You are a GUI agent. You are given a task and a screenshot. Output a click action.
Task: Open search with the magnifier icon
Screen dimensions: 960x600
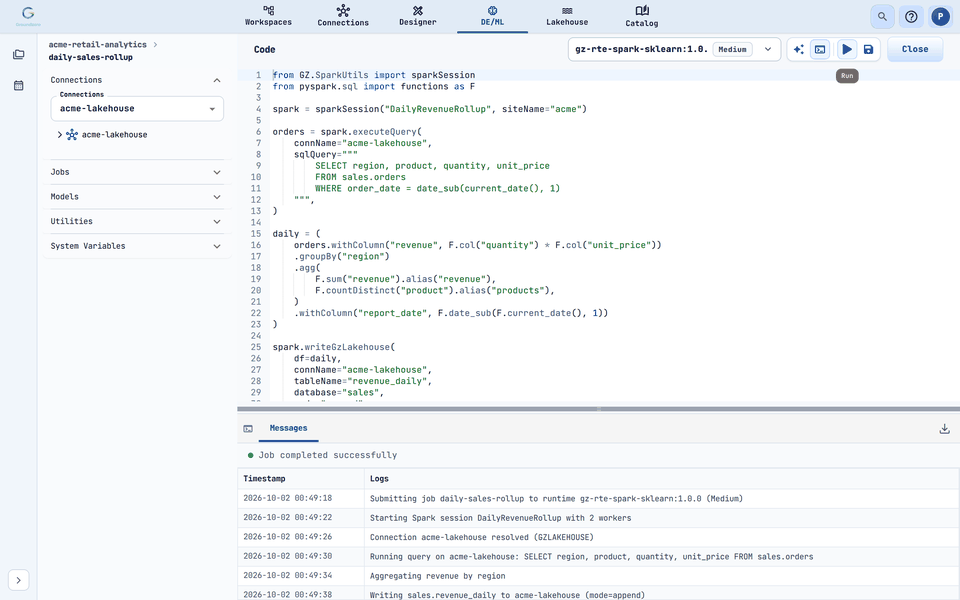pos(882,17)
